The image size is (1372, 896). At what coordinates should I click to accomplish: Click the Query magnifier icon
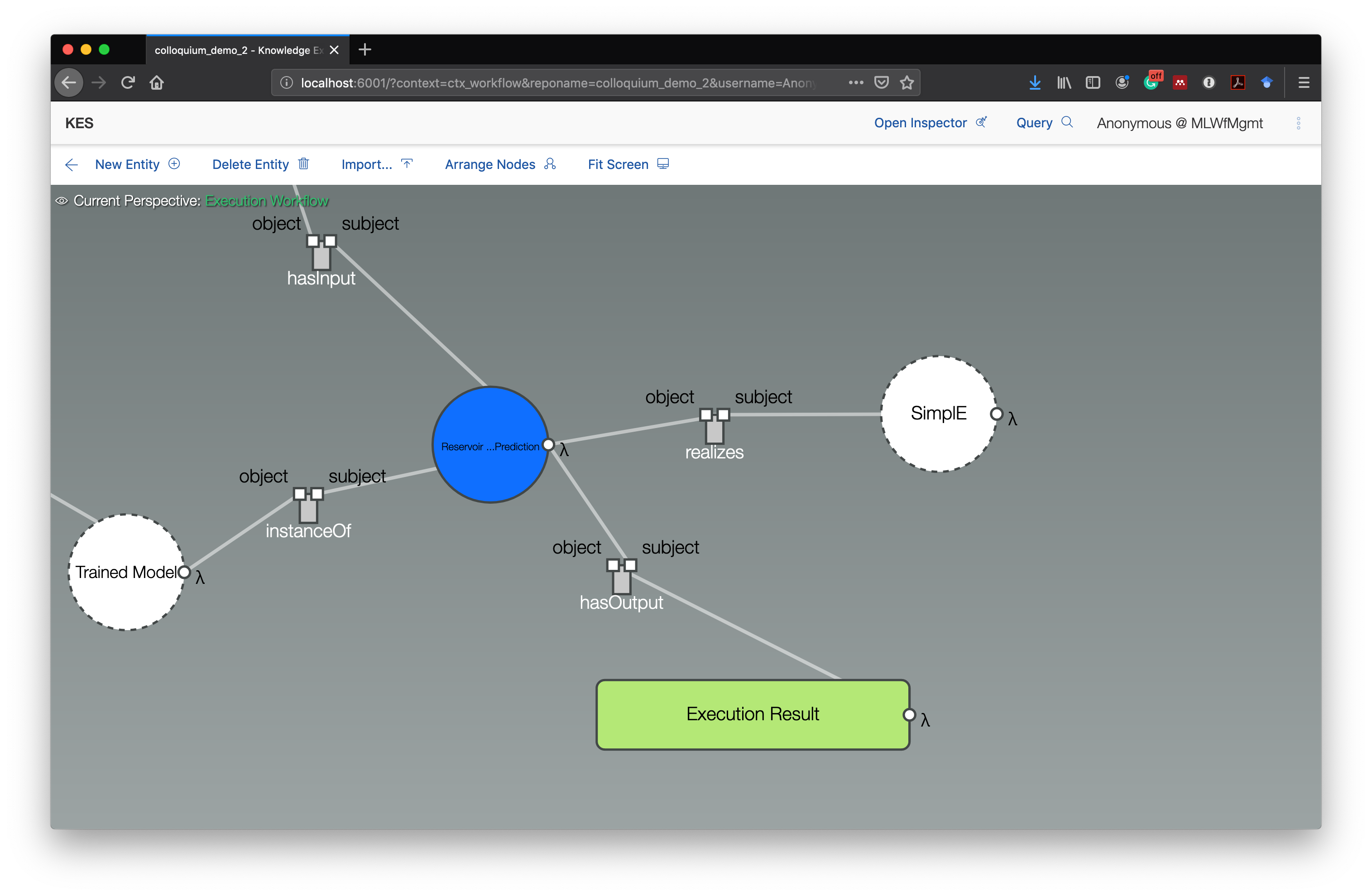(x=1067, y=122)
